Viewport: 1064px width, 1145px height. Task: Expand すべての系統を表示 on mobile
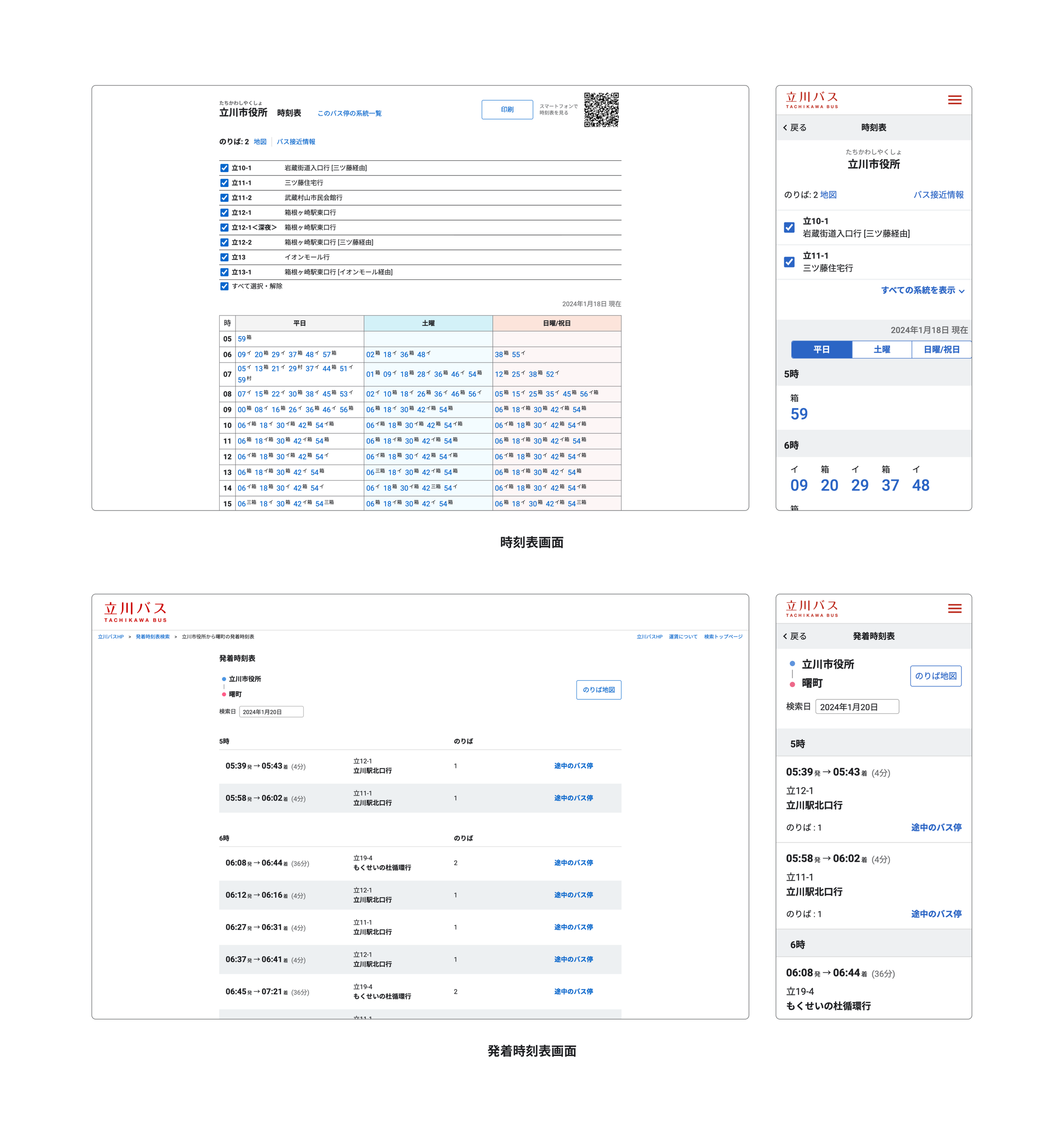click(x=922, y=290)
